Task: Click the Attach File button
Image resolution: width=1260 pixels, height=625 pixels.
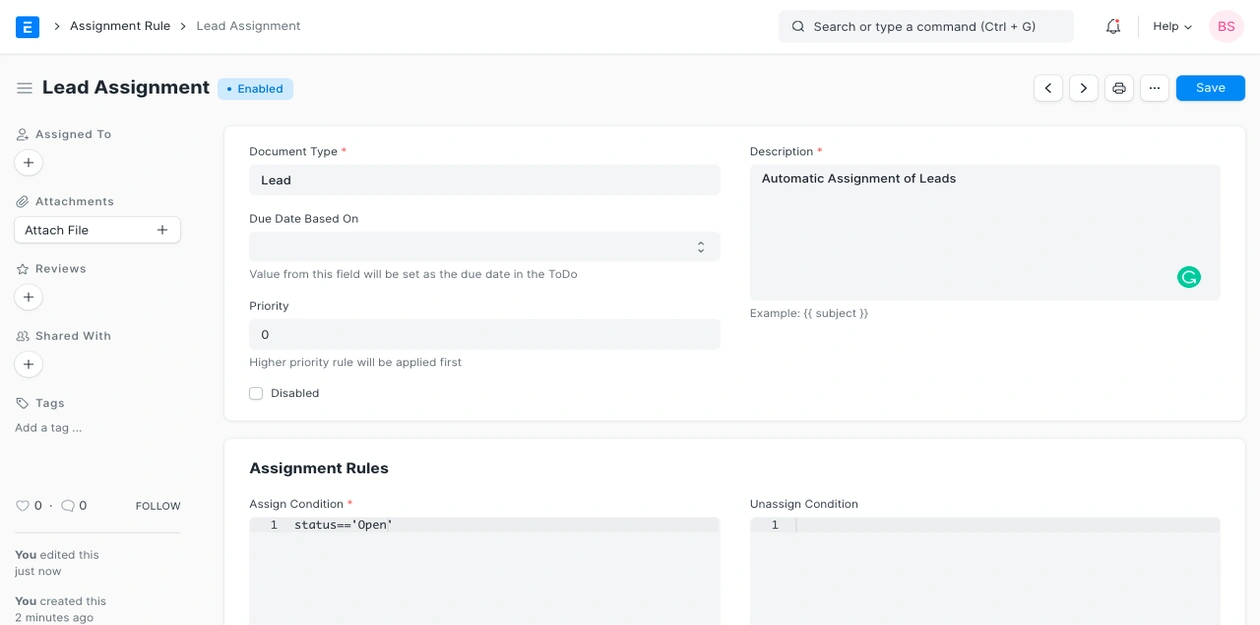Action: (97, 230)
